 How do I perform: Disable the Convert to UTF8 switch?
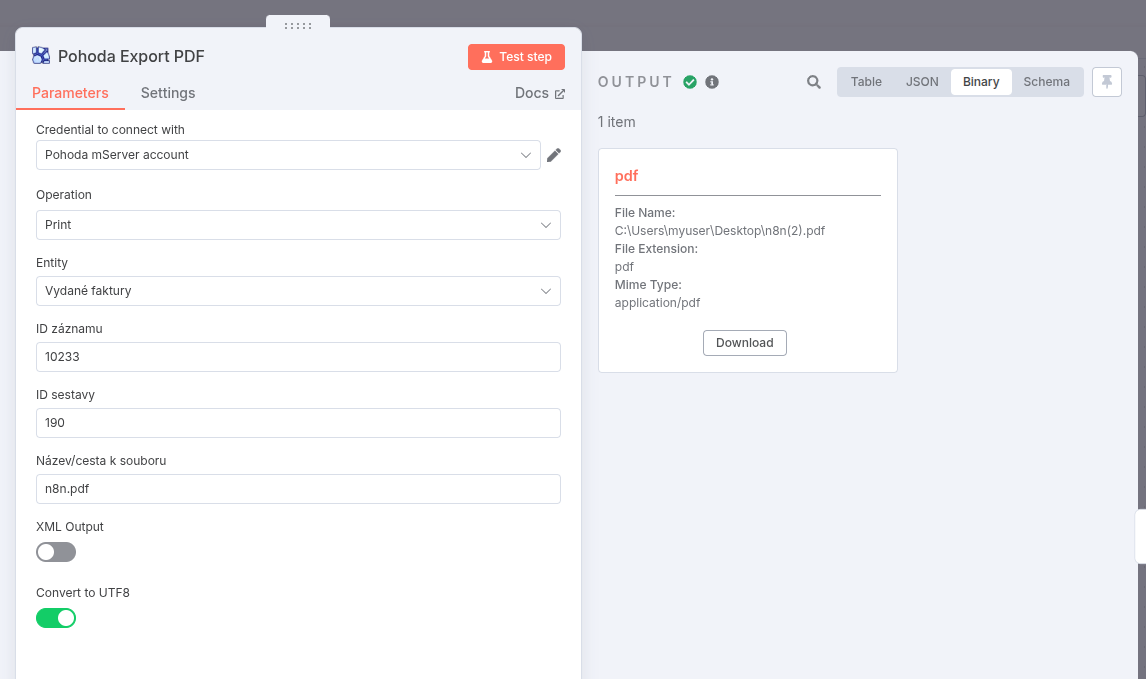pyautogui.click(x=56, y=618)
